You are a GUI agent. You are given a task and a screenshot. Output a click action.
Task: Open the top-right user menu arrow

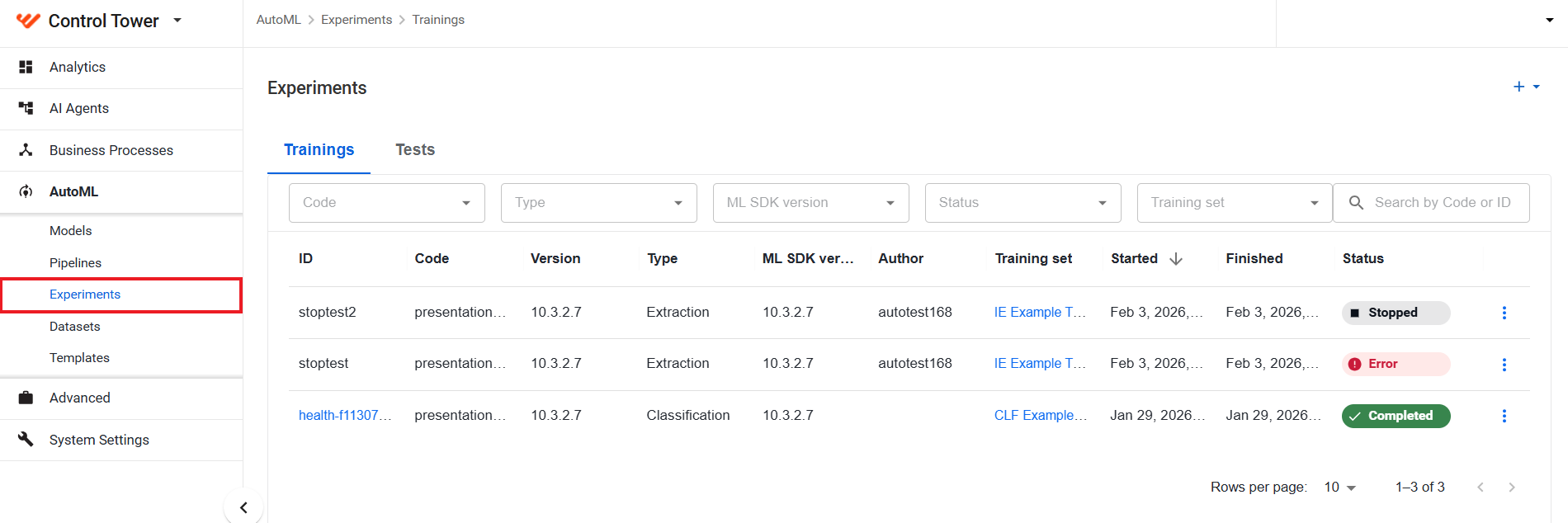[1549, 21]
